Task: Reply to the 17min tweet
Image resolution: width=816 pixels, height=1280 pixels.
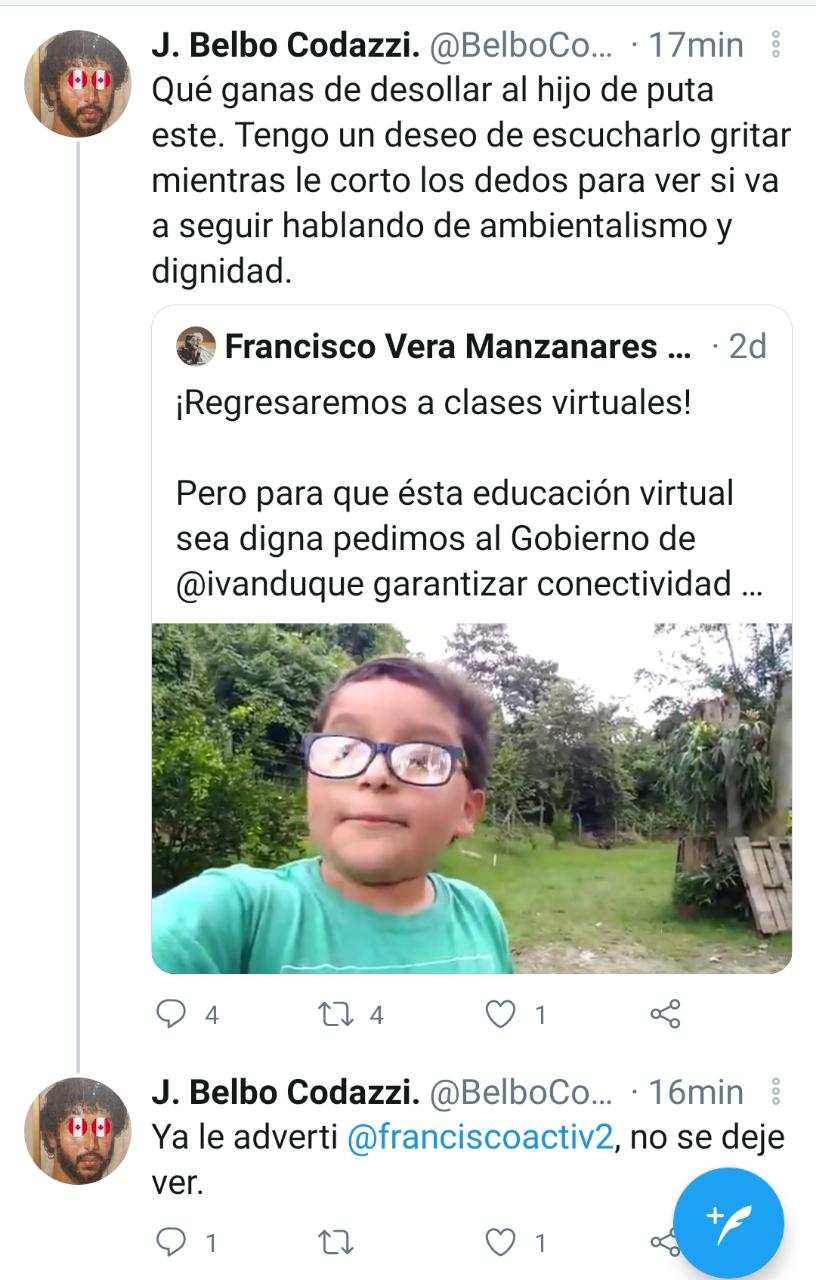Action: click(x=173, y=1015)
